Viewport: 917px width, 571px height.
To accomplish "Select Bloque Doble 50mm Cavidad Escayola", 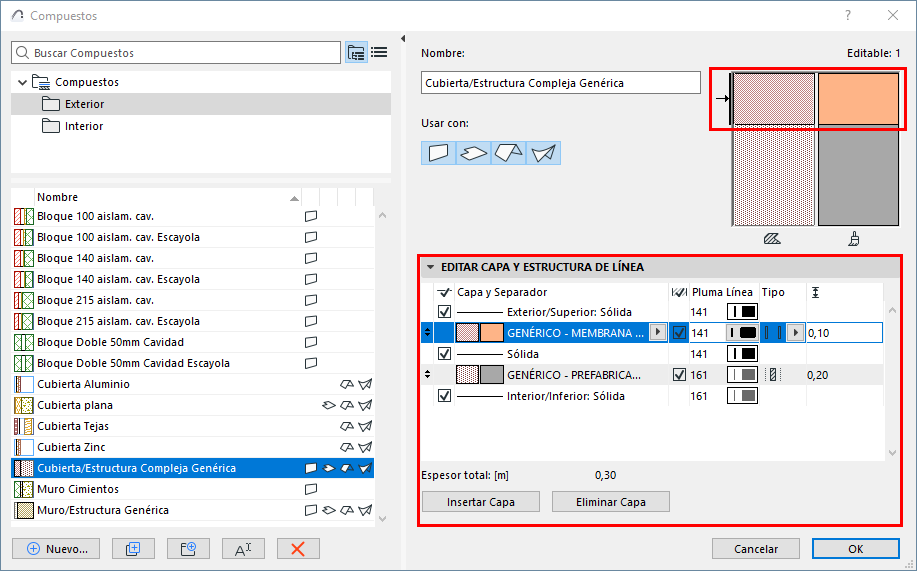I will (192, 363).
